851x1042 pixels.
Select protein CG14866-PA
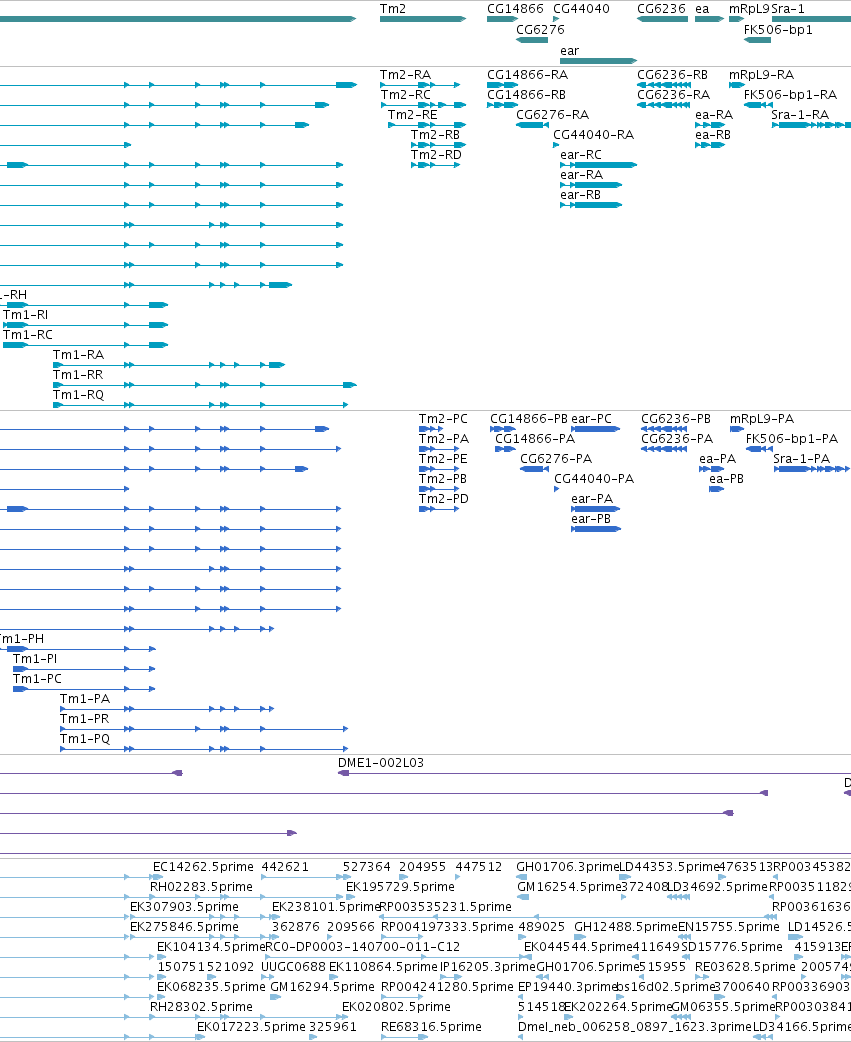pos(535,439)
